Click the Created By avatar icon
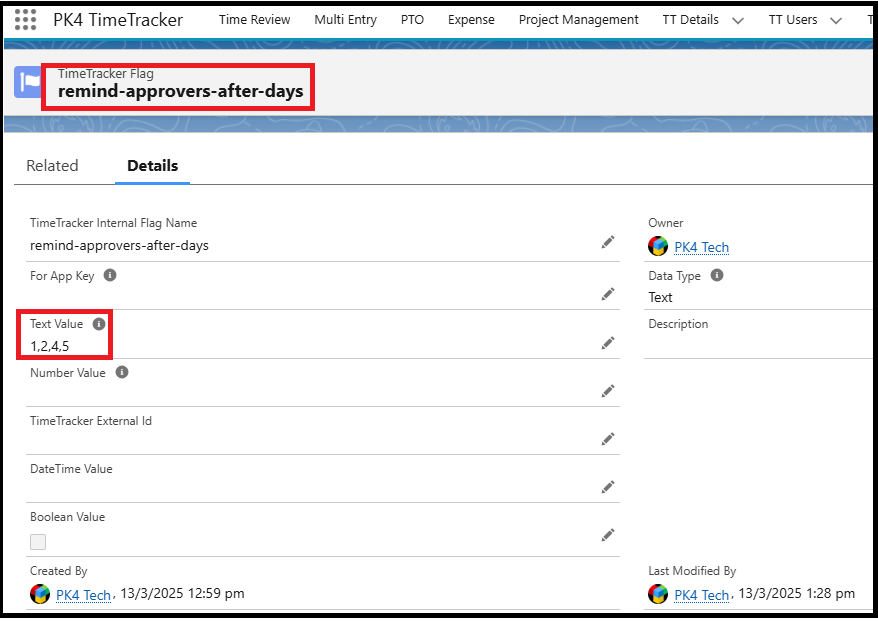The image size is (878, 621). coord(40,594)
